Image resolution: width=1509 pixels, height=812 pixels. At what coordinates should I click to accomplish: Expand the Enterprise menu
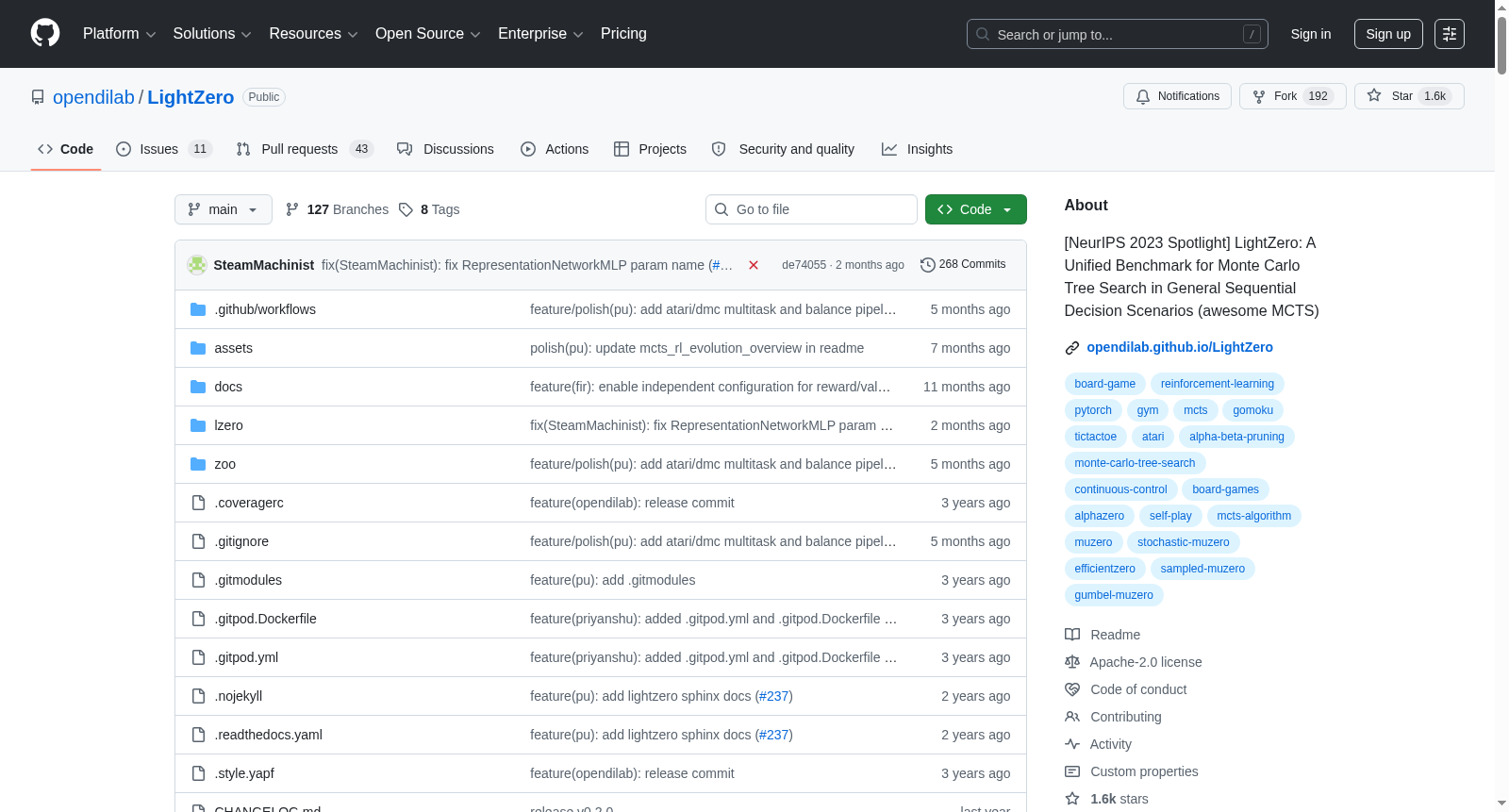(540, 34)
